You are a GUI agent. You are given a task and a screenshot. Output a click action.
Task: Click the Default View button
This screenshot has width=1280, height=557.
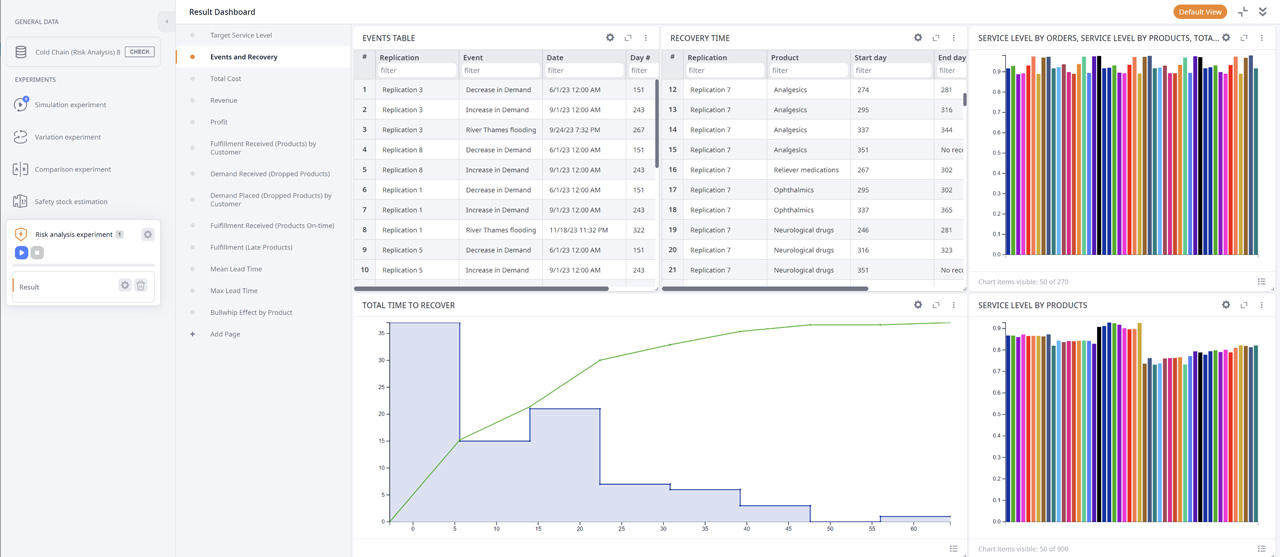tap(1199, 12)
